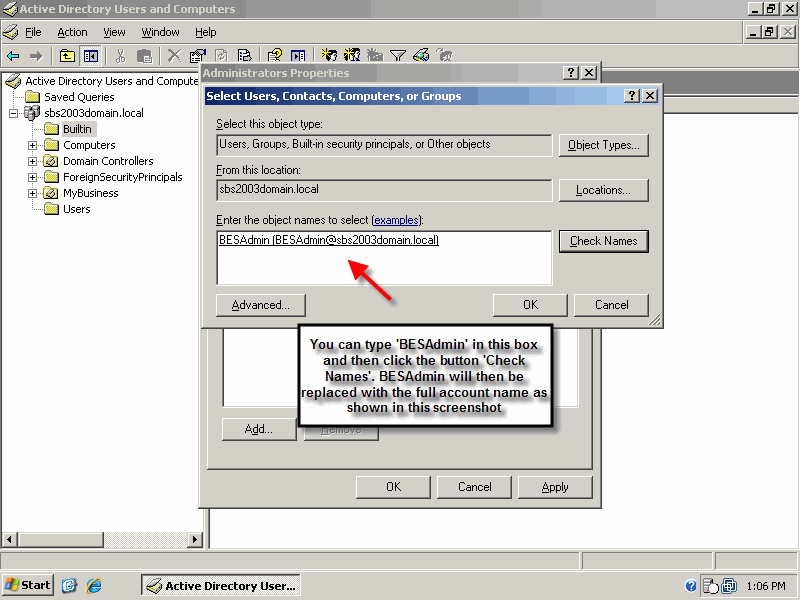Expand the MyBusiness tree node

[32, 193]
